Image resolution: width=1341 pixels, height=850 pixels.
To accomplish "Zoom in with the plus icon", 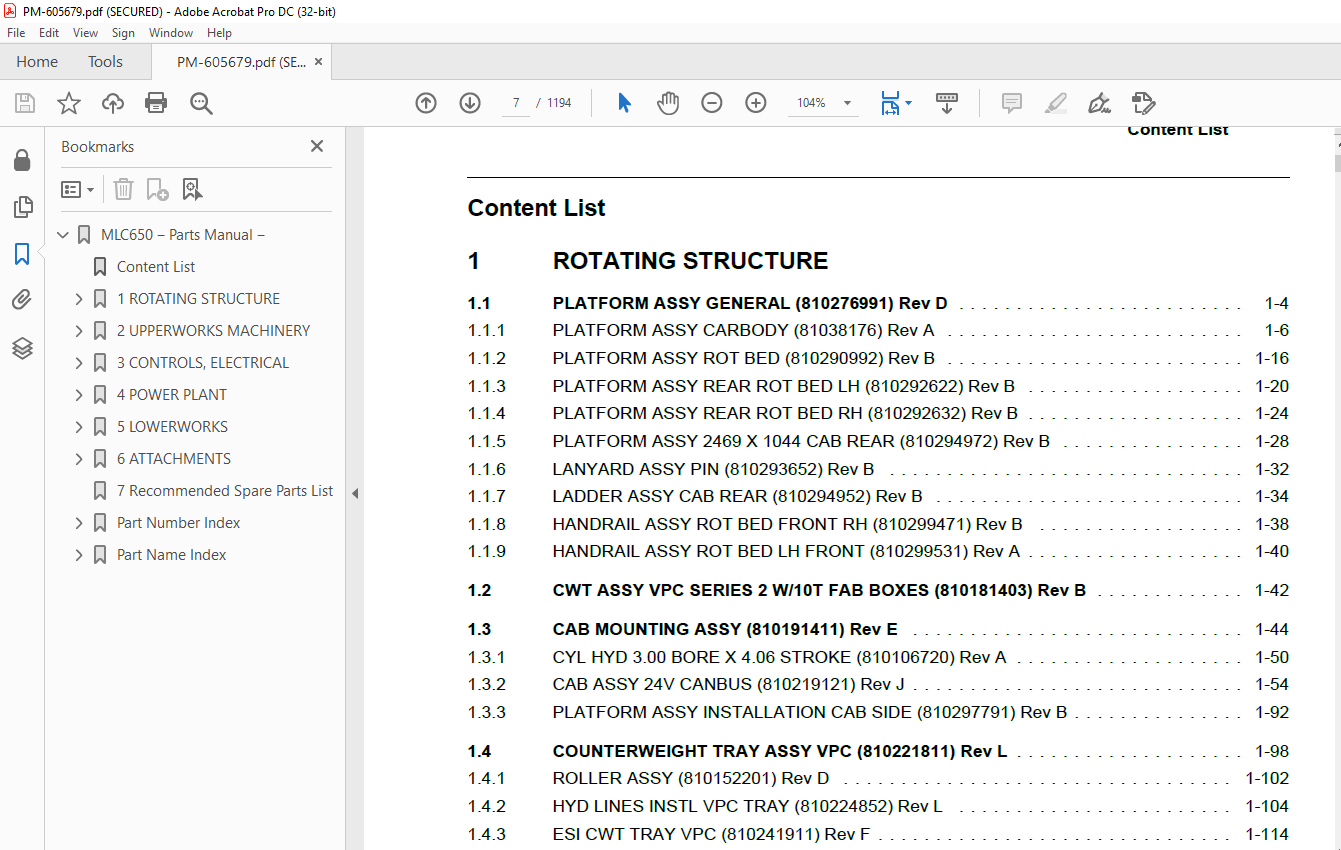I will point(756,103).
